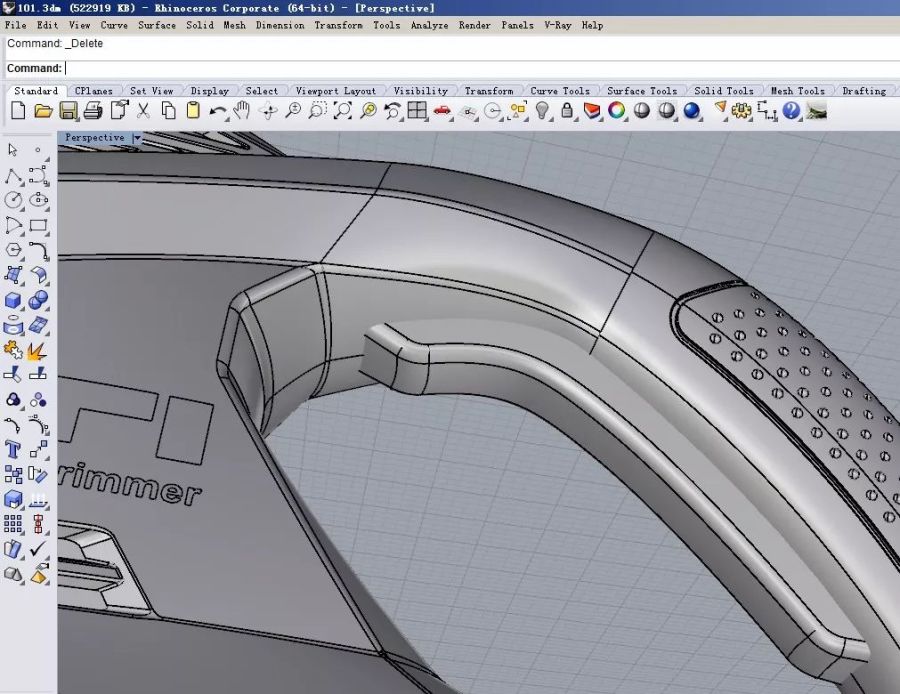Select the Polyline tool in left sidebar
900x694 pixels.
coord(13,176)
